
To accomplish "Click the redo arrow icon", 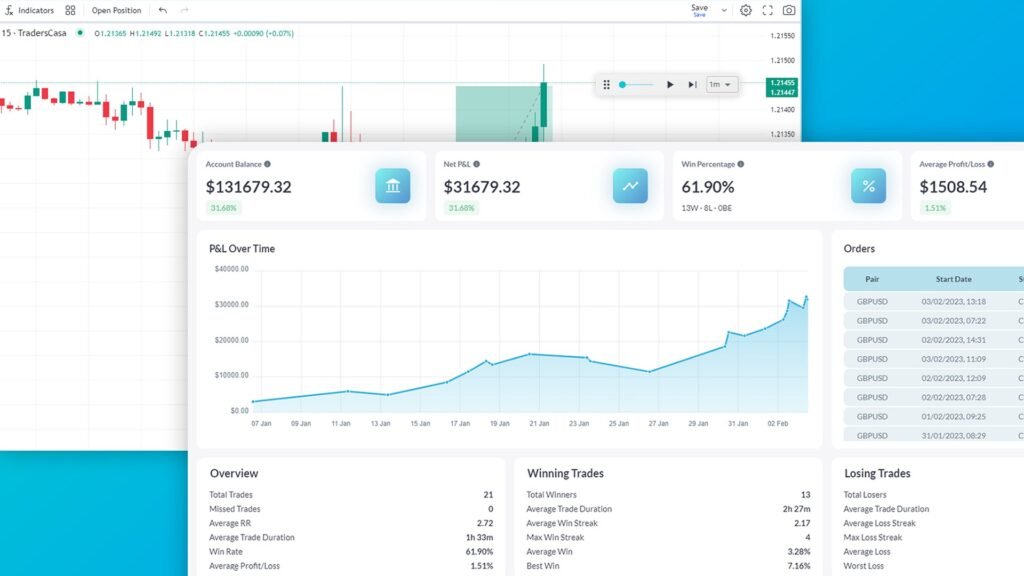I will click(x=185, y=10).
